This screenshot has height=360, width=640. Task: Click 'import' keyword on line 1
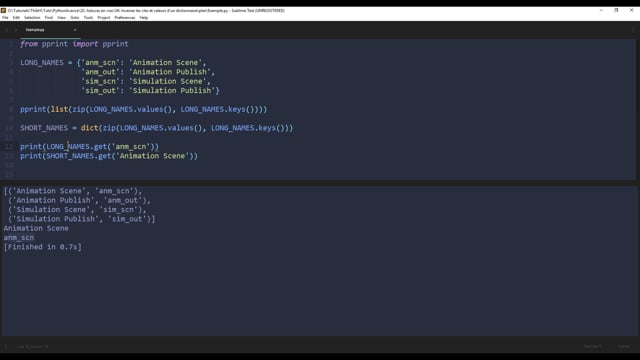[85, 44]
